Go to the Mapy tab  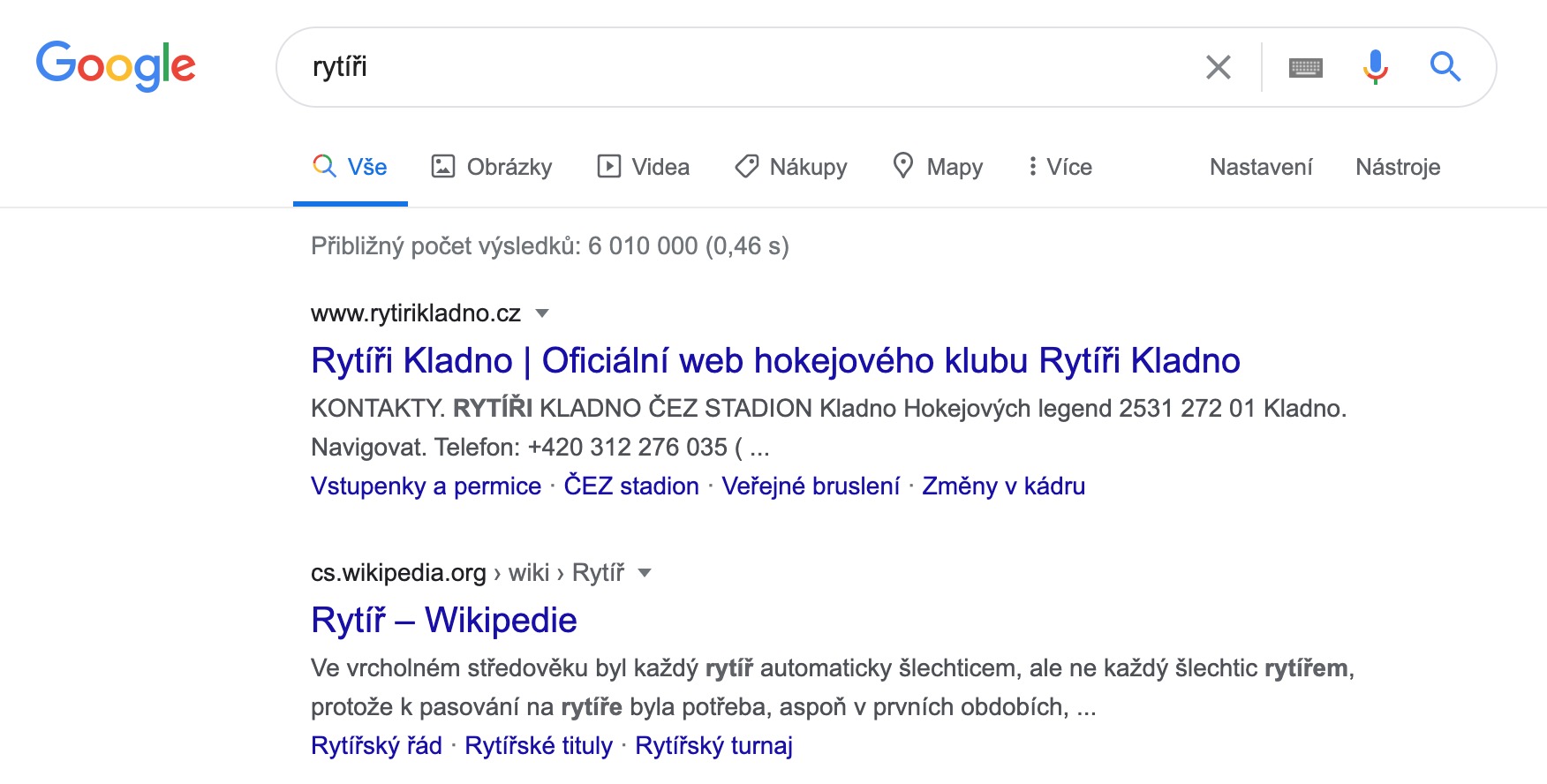[938, 167]
